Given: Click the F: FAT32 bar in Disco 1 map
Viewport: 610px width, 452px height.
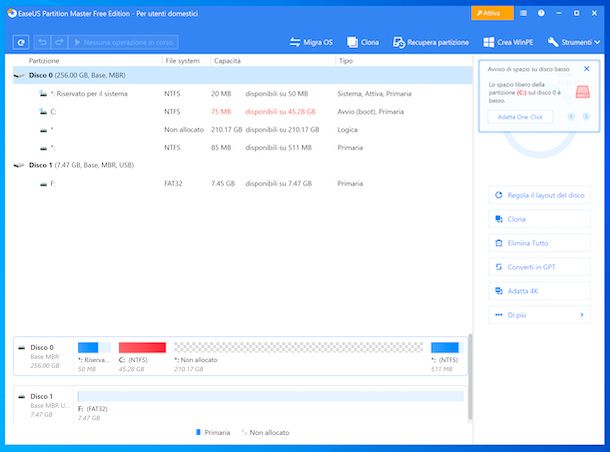Looking at the screenshot, I should [271, 396].
